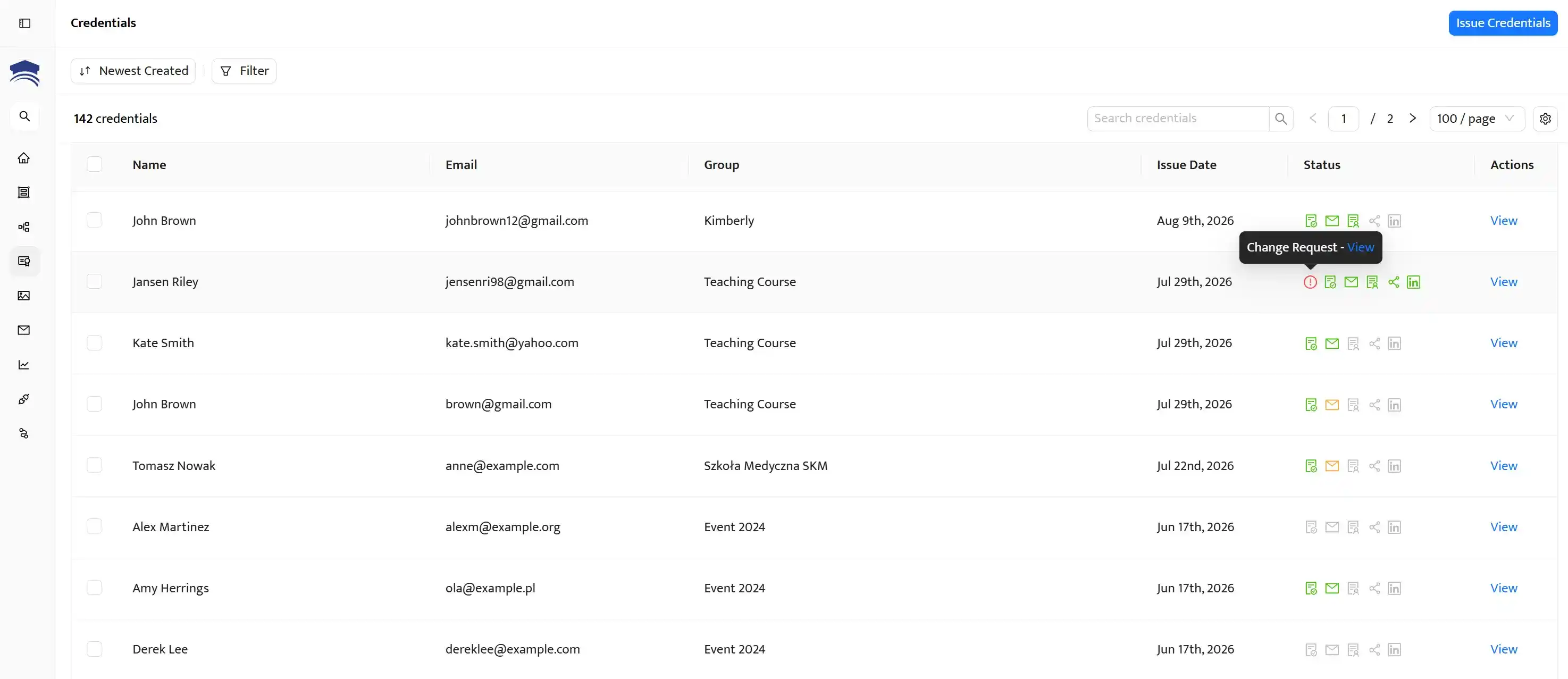This screenshot has width=1568, height=679.
Task: Click the table settings gear icon
Action: click(x=1545, y=119)
